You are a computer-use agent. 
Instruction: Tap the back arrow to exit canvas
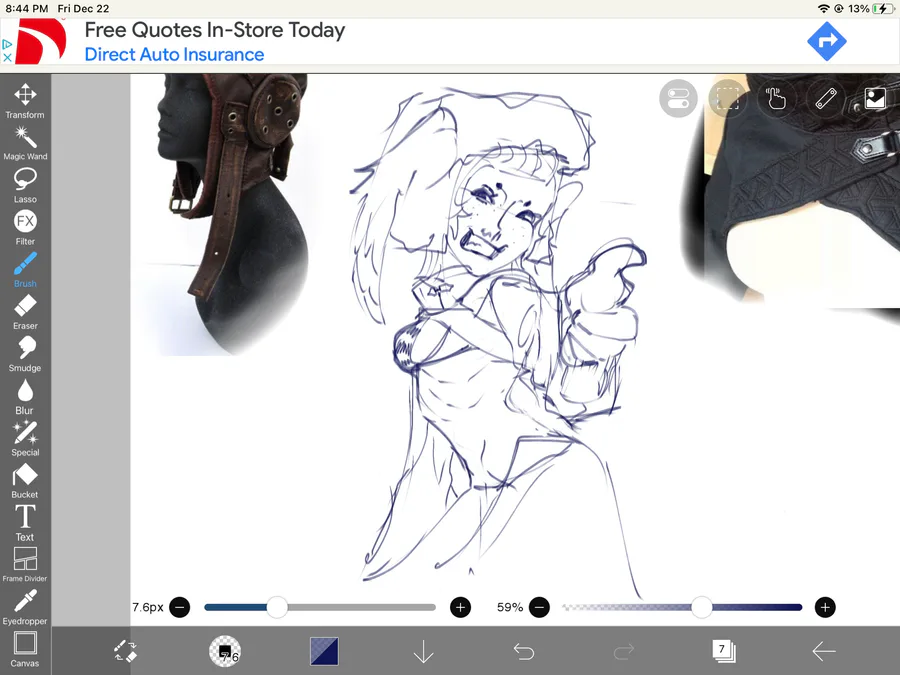coord(824,651)
